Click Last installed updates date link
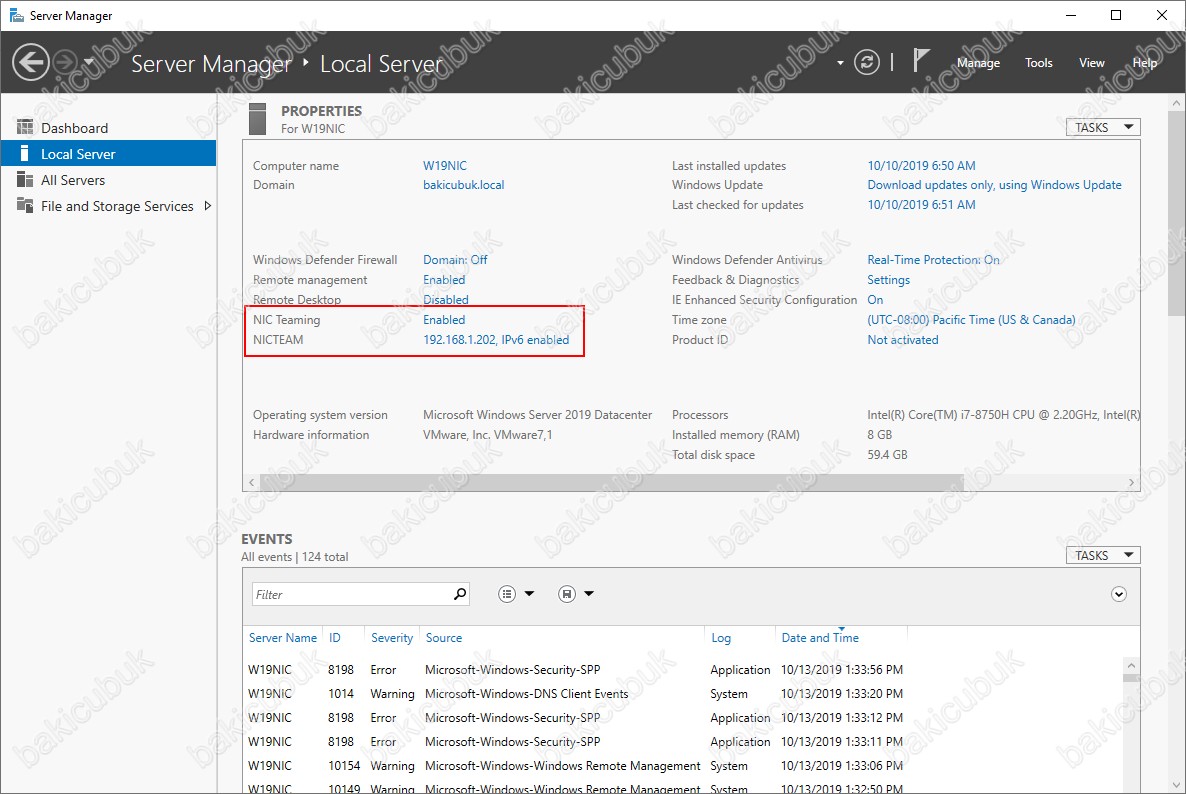1186x794 pixels. pyautogui.click(x=921, y=166)
